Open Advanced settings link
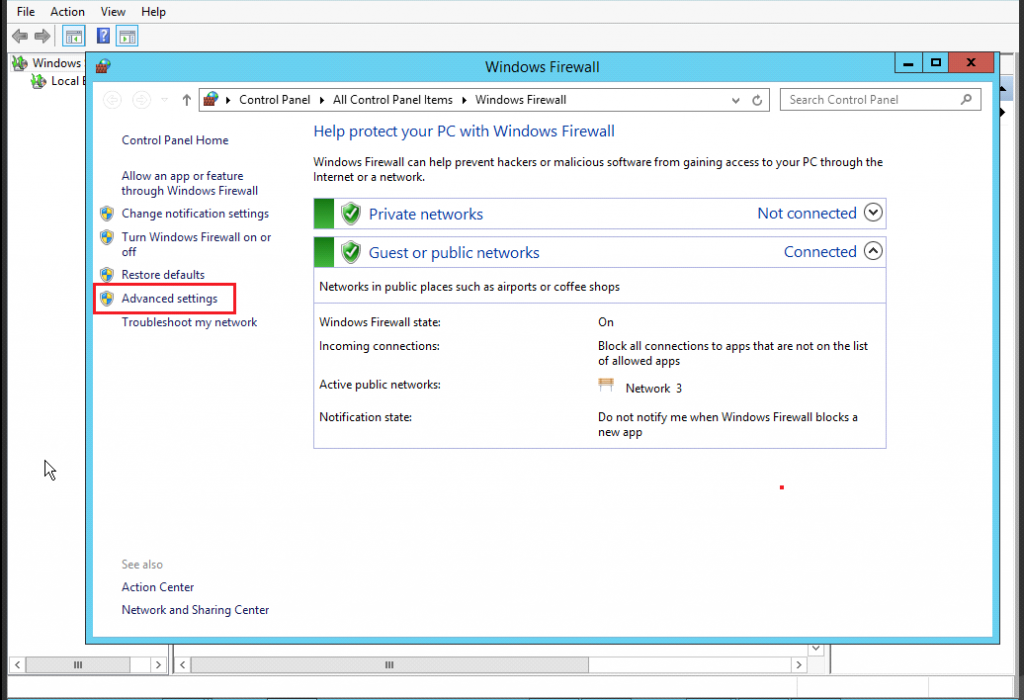This screenshot has width=1024, height=700. click(x=169, y=298)
